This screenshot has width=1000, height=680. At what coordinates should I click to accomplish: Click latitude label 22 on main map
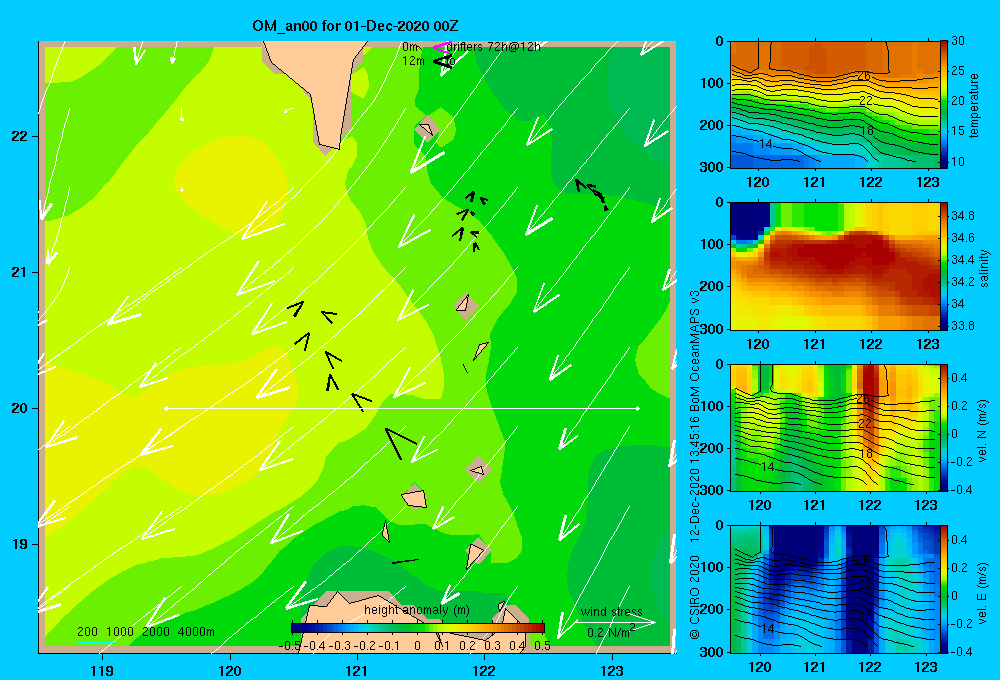[20, 137]
